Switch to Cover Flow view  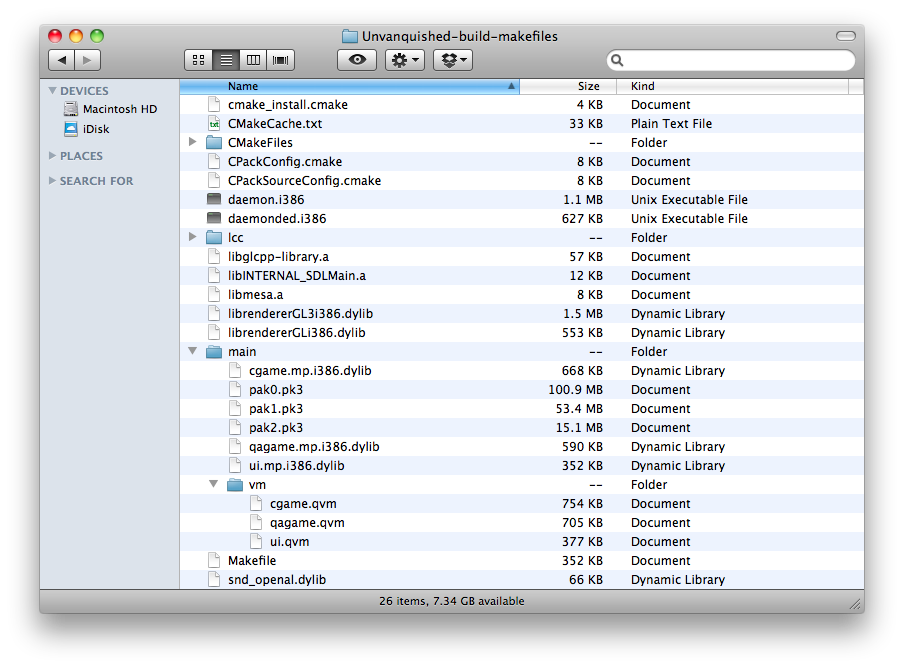coord(281,61)
